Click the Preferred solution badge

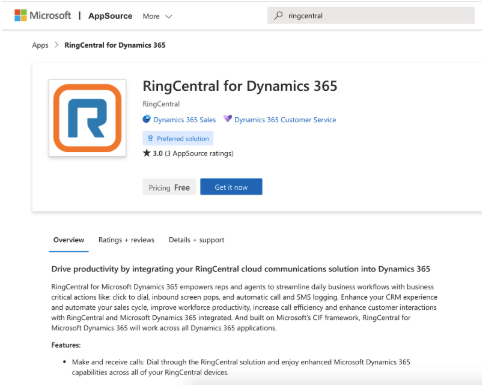click(178, 138)
